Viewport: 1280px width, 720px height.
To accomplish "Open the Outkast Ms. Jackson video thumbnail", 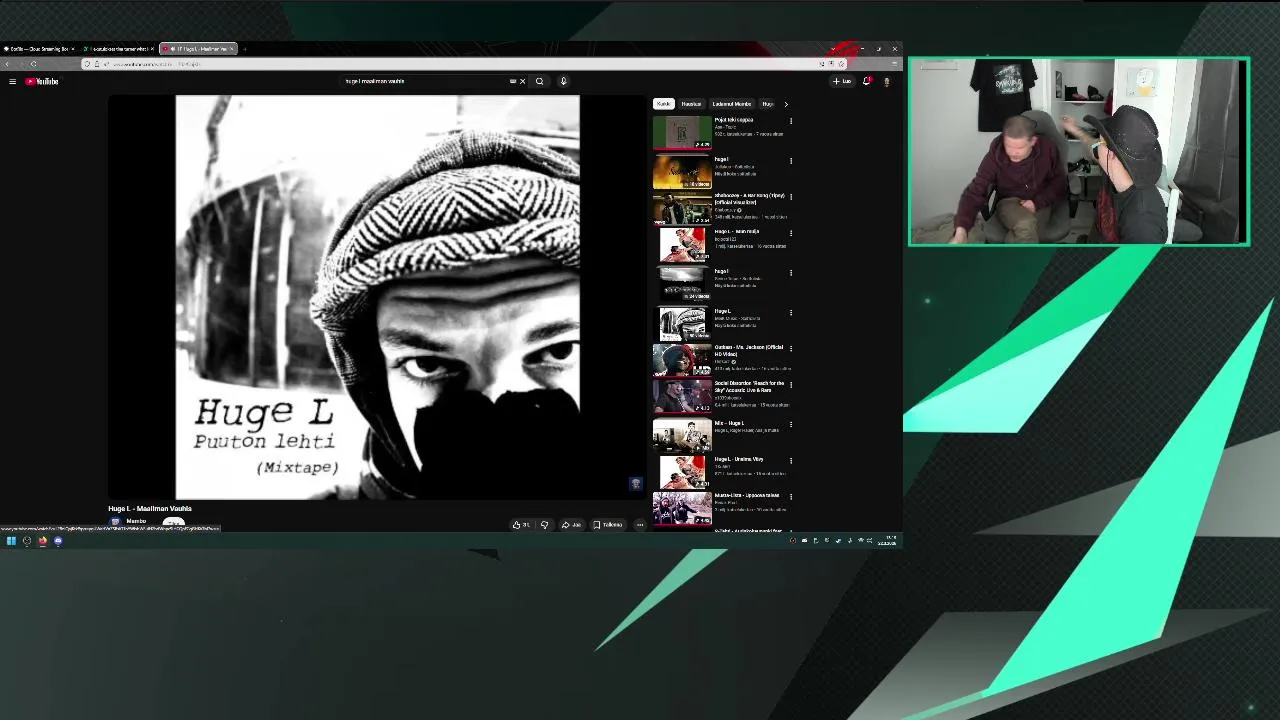I will click(x=682, y=361).
